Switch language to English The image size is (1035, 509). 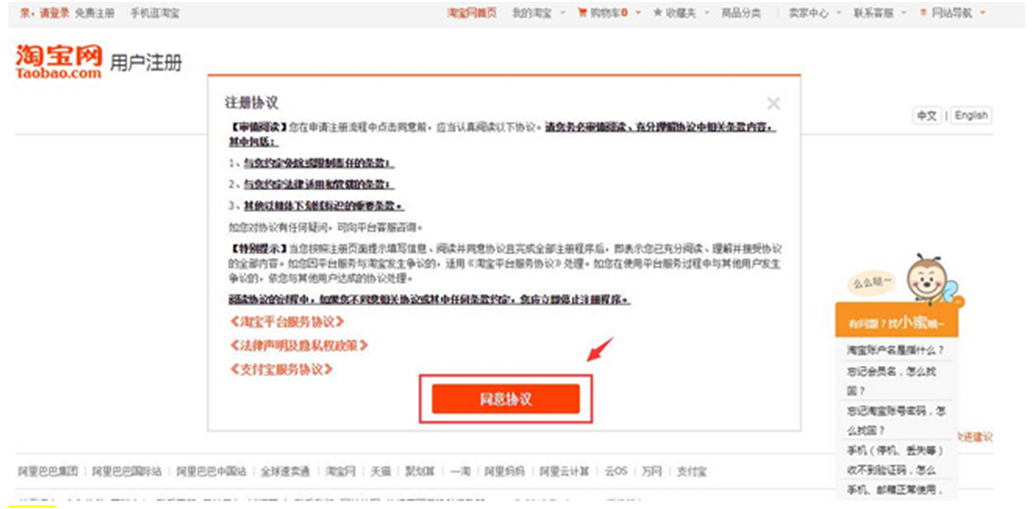pos(970,116)
